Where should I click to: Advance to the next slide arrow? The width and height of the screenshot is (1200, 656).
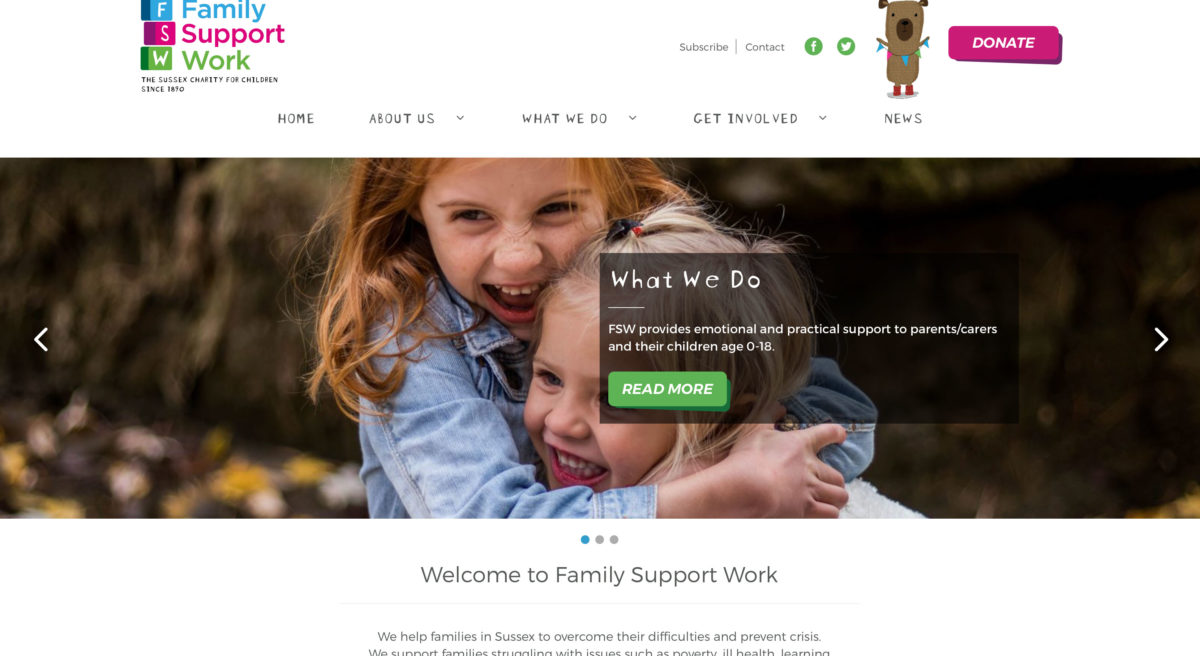[1161, 340]
